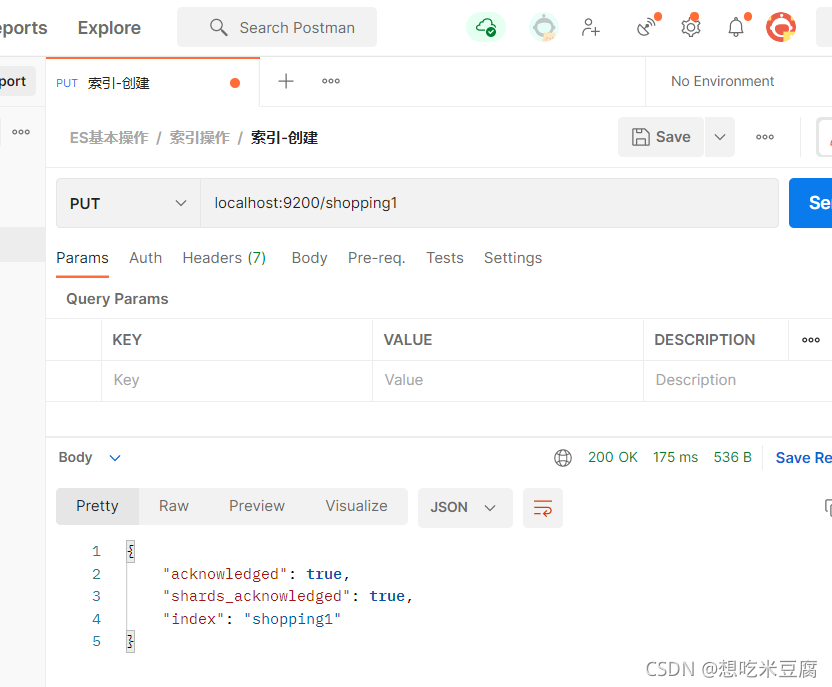Click the 536 B response size

[x=732, y=457]
